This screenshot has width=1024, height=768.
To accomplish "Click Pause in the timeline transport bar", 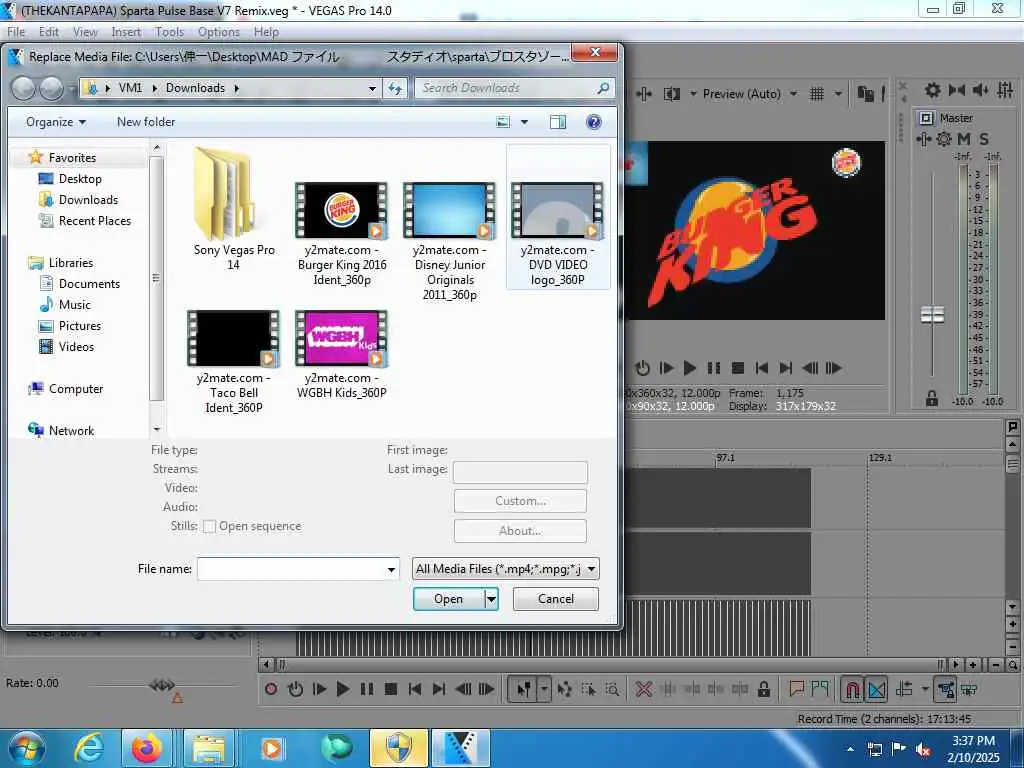I will pyautogui.click(x=367, y=689).
